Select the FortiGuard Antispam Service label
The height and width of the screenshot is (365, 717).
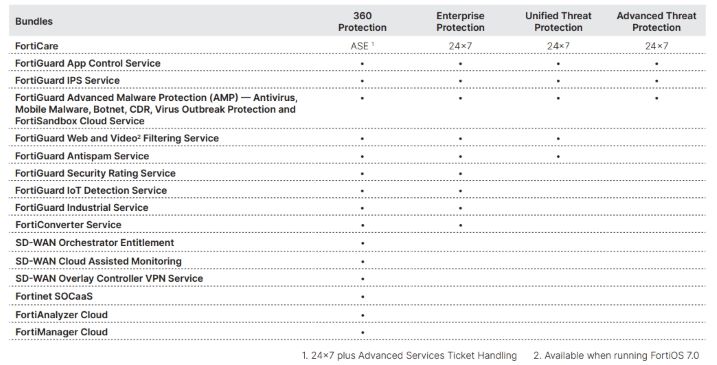(82, 156)
